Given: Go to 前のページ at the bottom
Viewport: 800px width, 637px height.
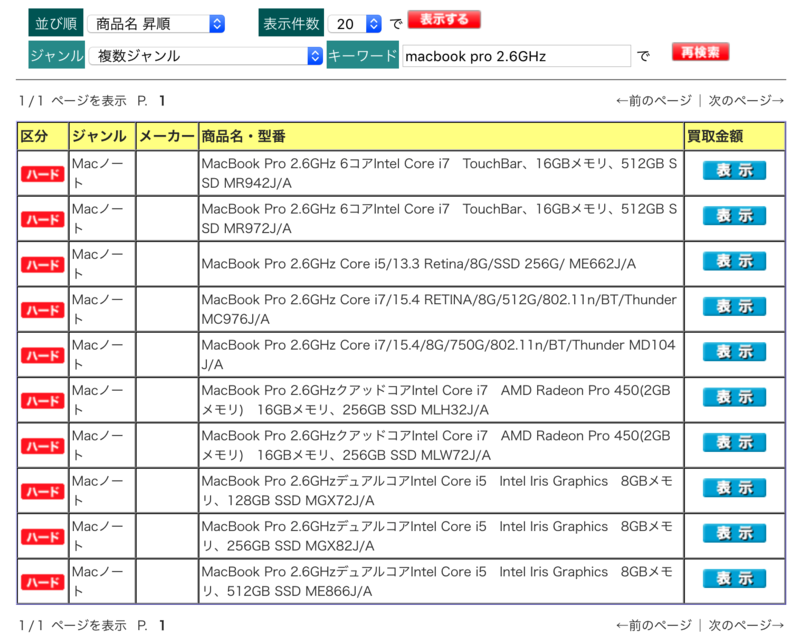Looking at the screenshot, I should (x=654, y=625).
